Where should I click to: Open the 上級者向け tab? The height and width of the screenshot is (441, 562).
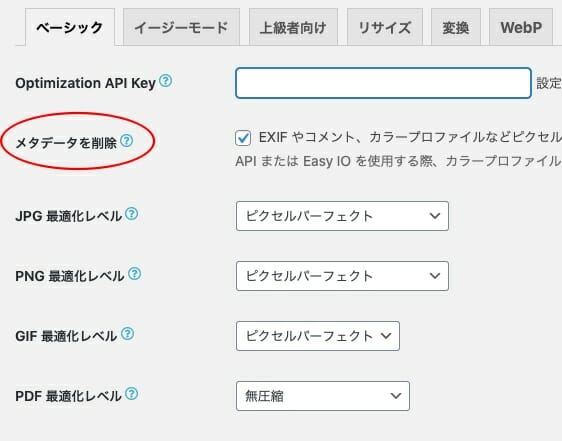click(293, 27)
